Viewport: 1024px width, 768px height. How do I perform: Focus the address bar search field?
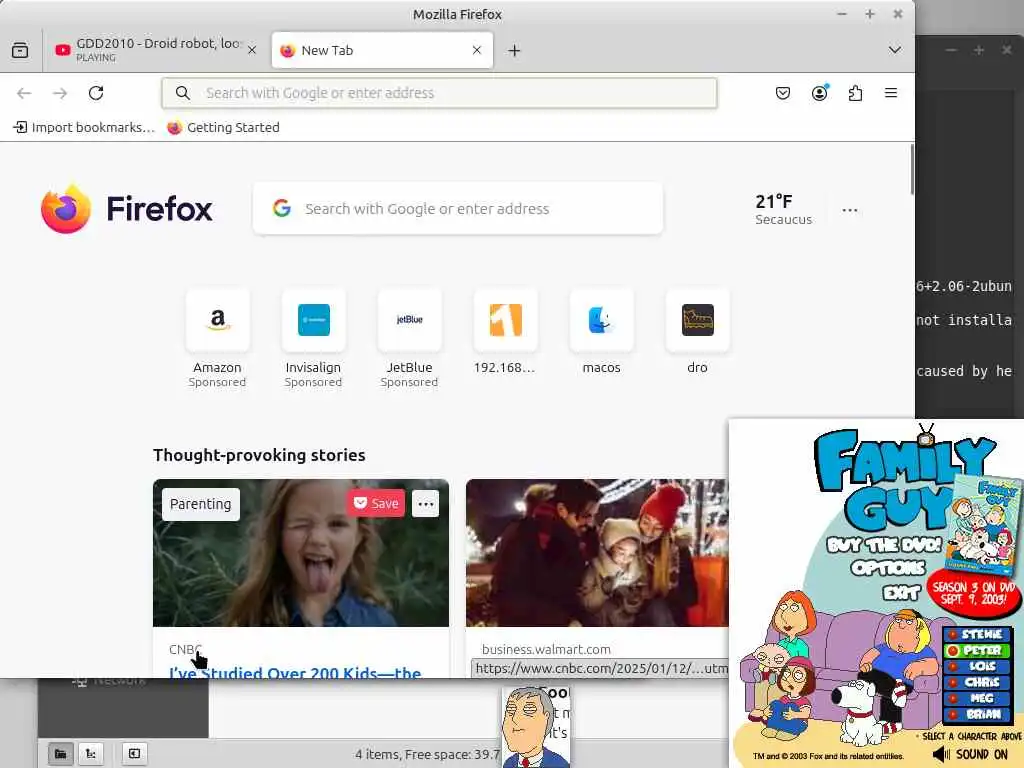point(440,93)
